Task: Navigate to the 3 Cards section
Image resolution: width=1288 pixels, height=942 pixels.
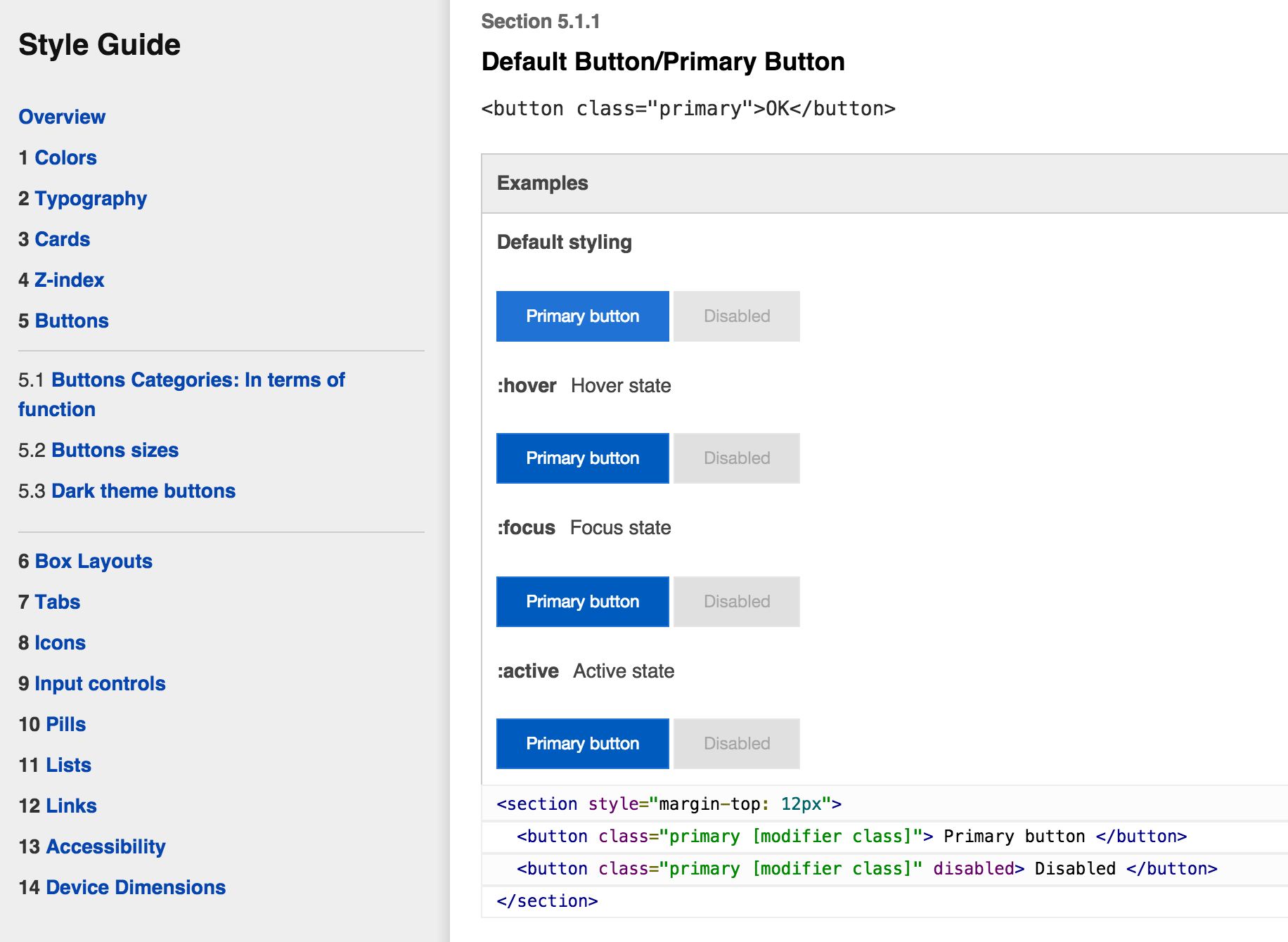Action: point(54,239)
